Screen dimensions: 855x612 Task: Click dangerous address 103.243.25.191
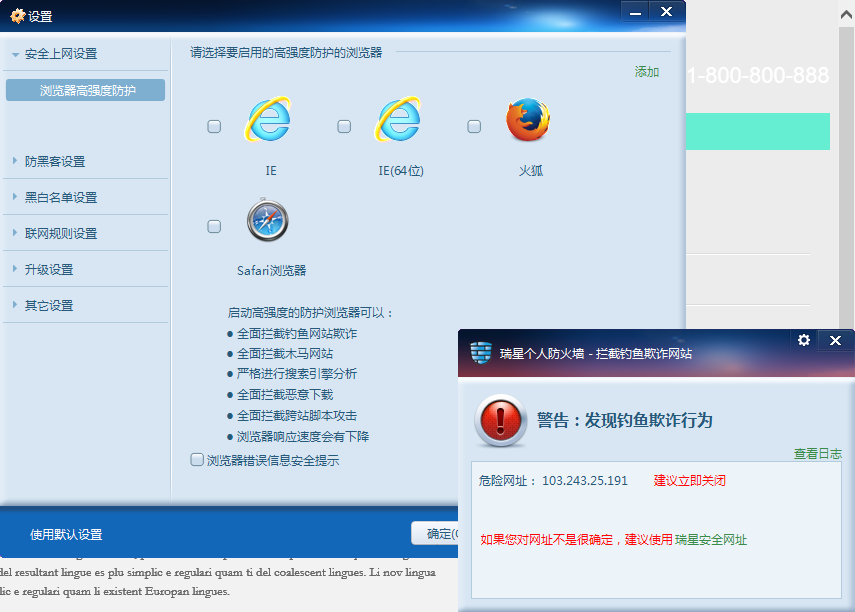pyautogui.click(x=585, y=481)
